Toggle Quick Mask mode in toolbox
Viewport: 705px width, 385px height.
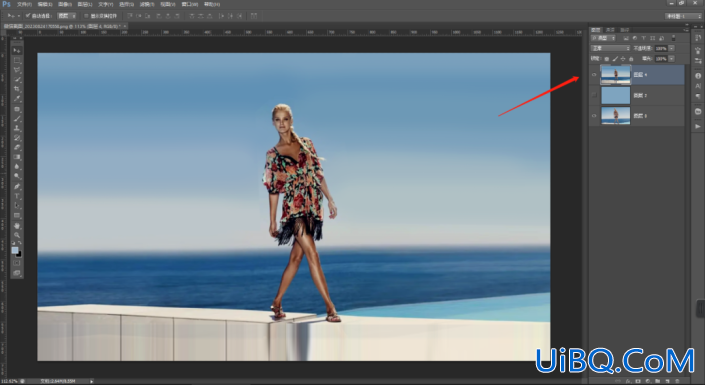pyautogui.click(x=17, y=263)
